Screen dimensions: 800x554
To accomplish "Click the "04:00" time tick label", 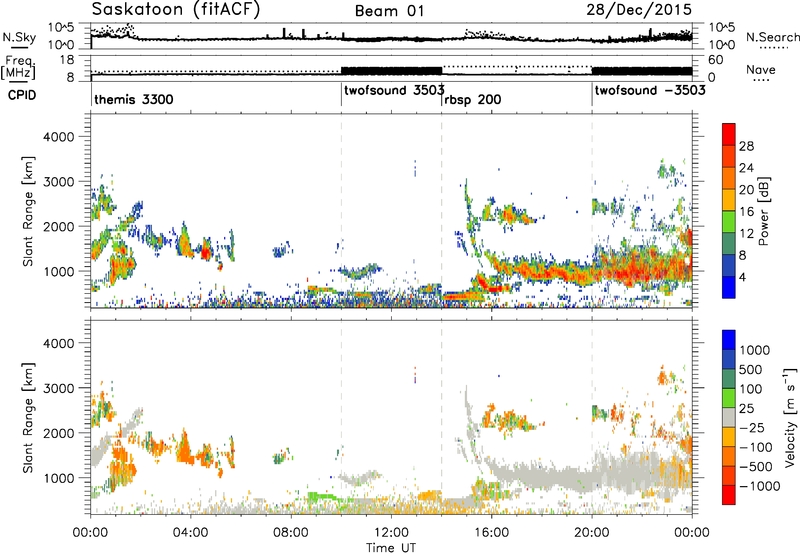I will point(190,533).
